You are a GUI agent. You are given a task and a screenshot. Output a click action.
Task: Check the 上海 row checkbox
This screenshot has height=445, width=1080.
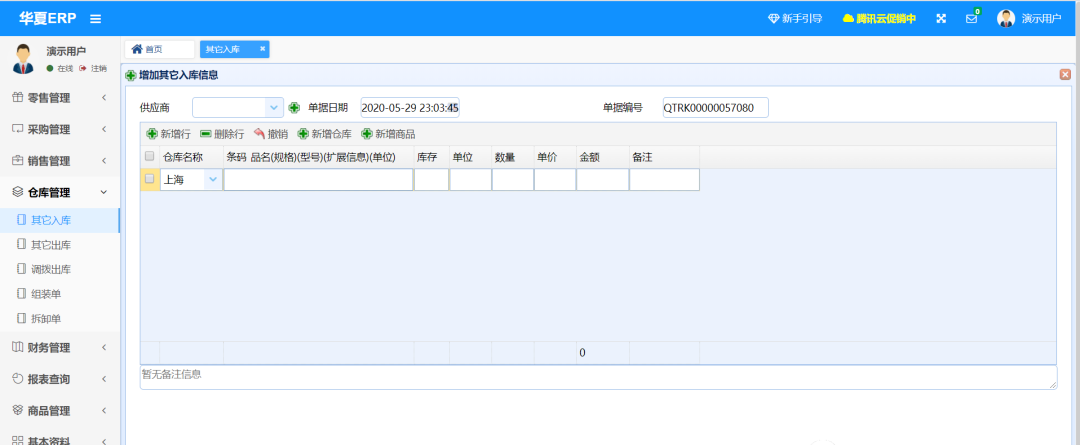pos(149,179)
